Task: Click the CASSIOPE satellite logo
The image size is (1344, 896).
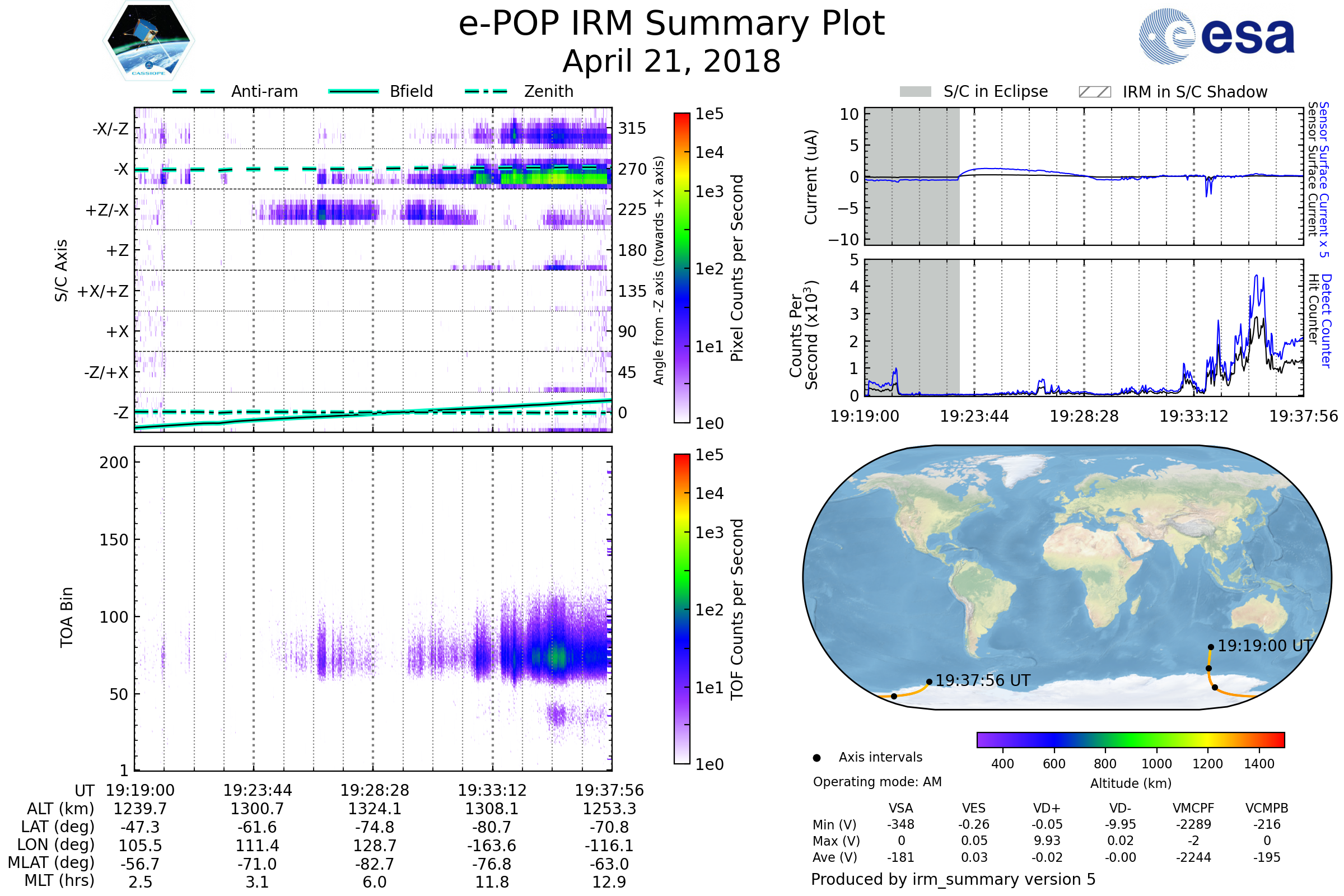Action: (148, 41)
